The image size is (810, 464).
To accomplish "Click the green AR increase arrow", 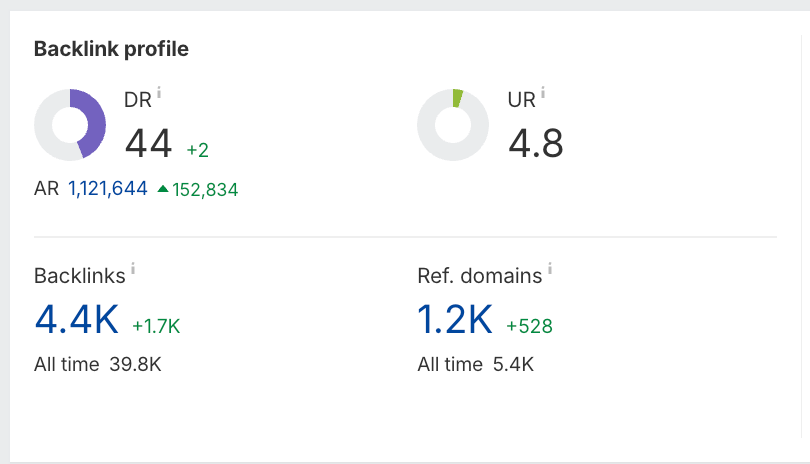I will pos(163,189).
